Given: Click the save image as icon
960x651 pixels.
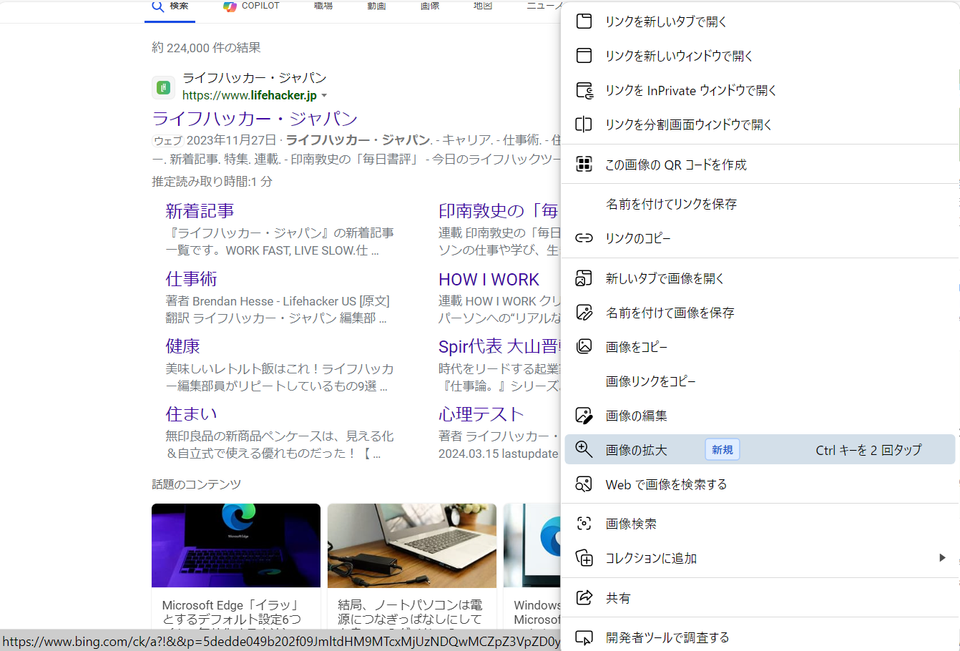Looking at the screenshot, I should click(x=584, y=312).
